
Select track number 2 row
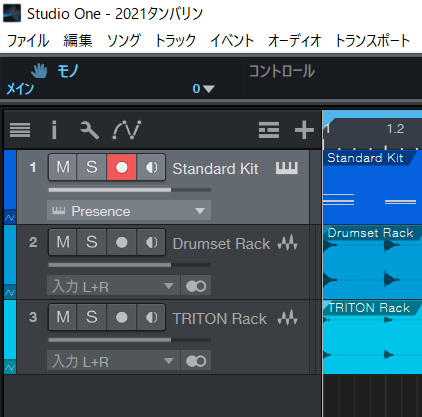[x=163, y=262]
